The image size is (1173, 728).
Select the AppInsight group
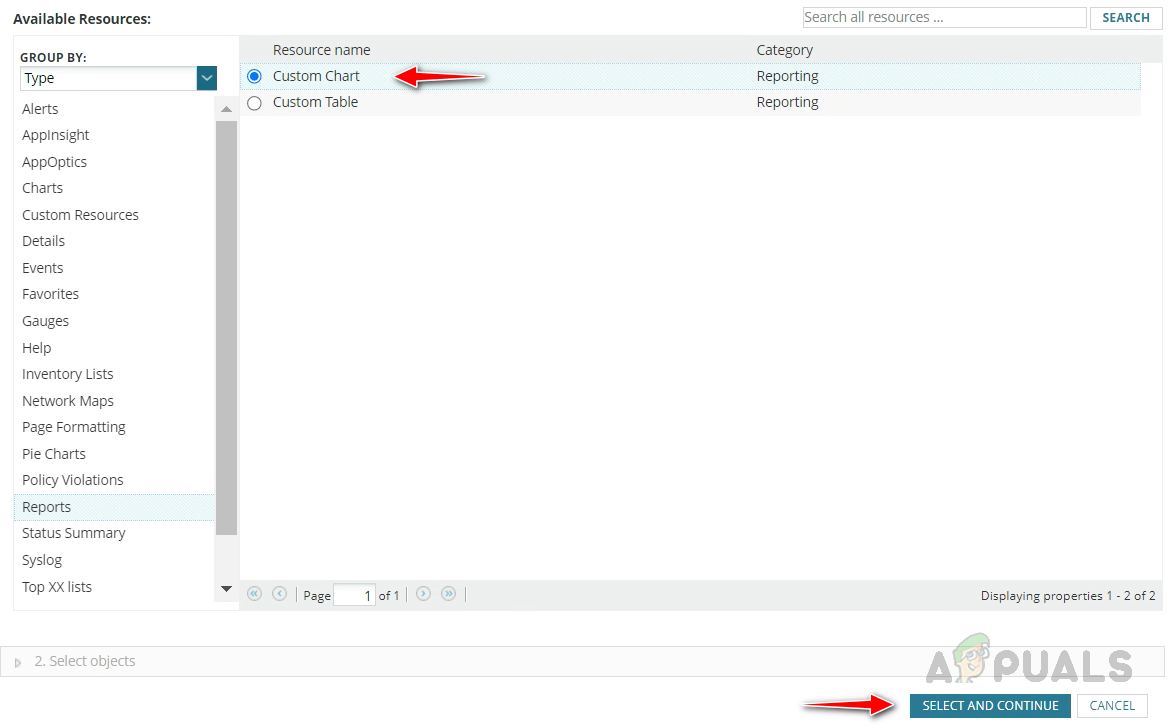pyautogui.click(x=55, y=135)
